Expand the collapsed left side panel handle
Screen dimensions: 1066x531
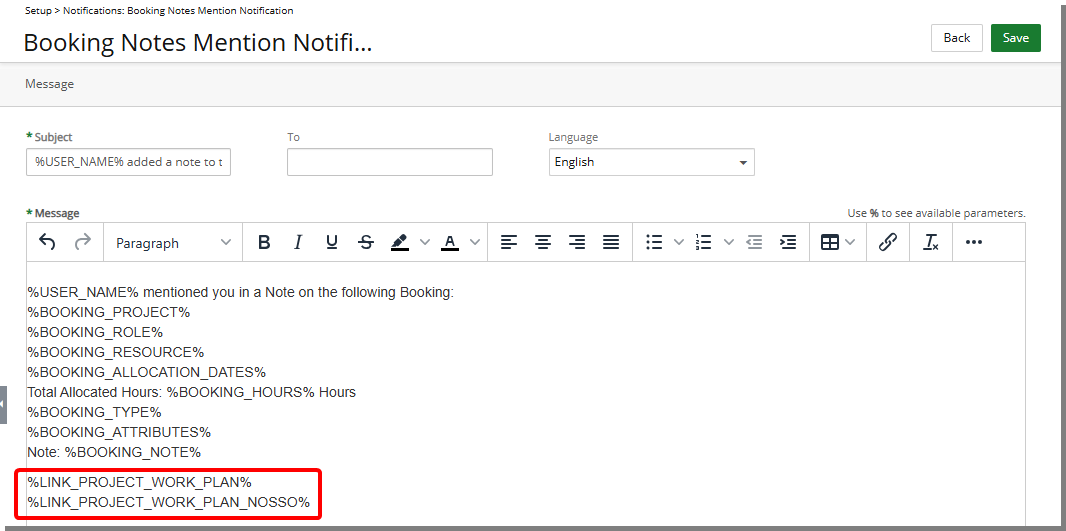3,405
